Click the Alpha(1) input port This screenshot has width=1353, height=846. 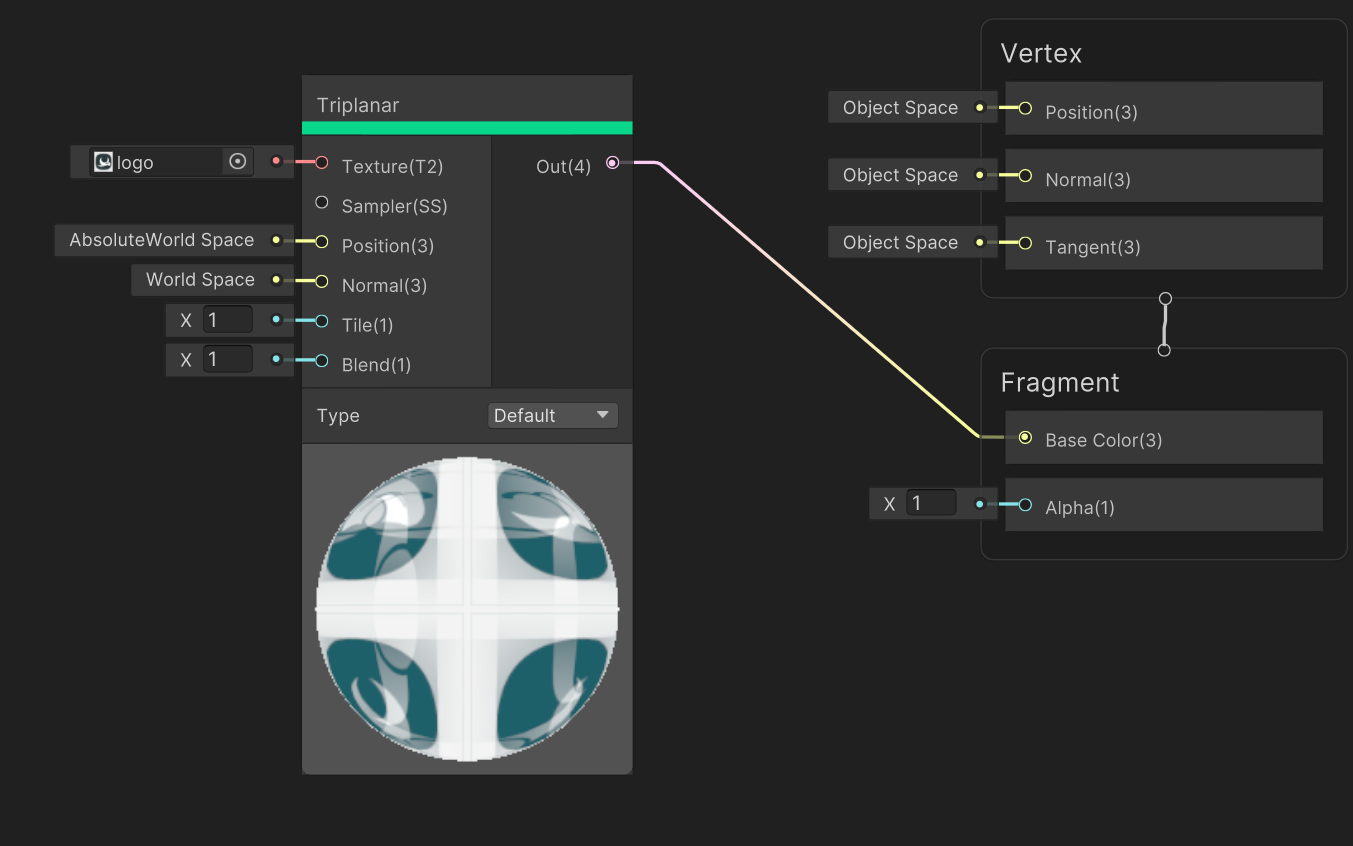(1024, 504)
